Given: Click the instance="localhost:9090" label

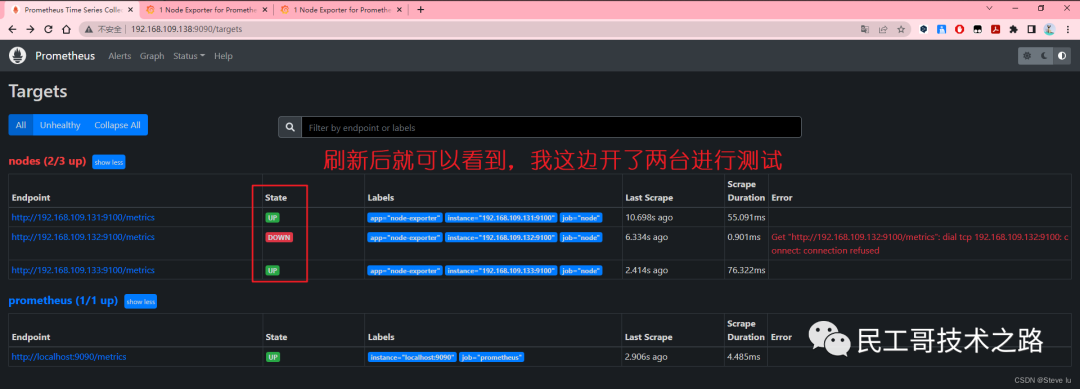Looking at the screenshot, I should tap(412, 357).
